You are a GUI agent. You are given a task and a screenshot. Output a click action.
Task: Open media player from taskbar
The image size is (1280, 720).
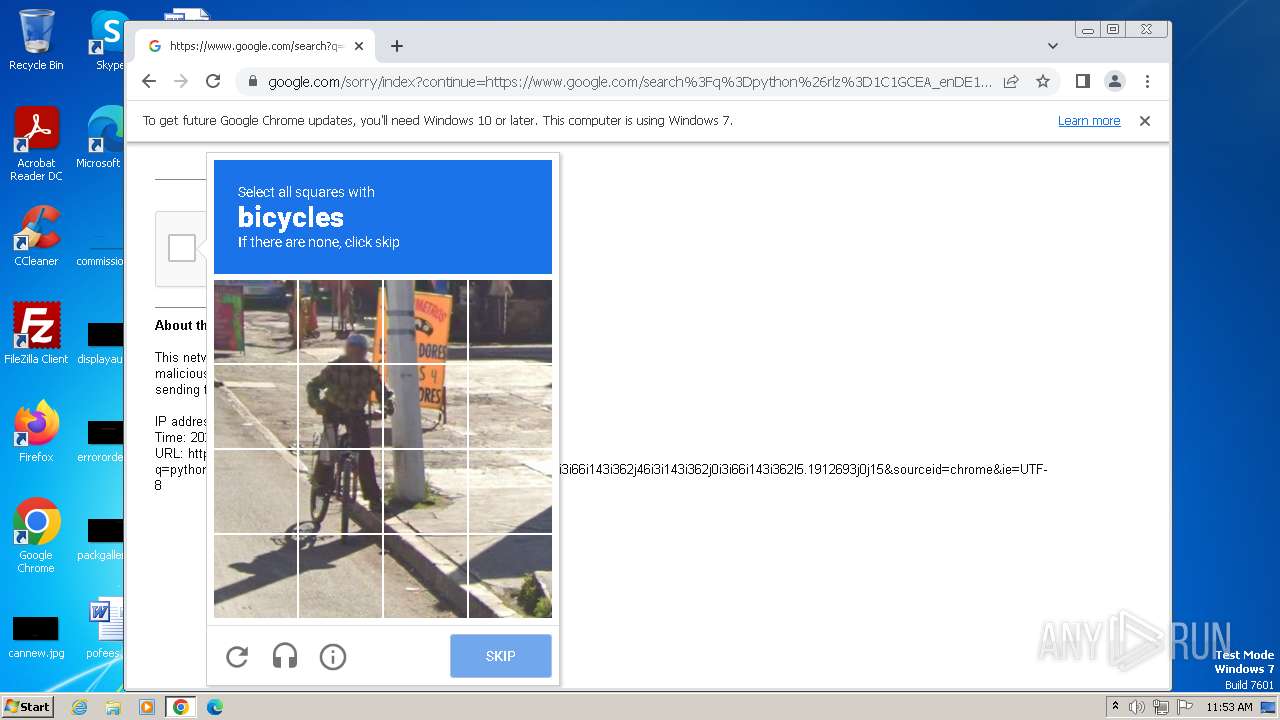[x=146, y=707]
